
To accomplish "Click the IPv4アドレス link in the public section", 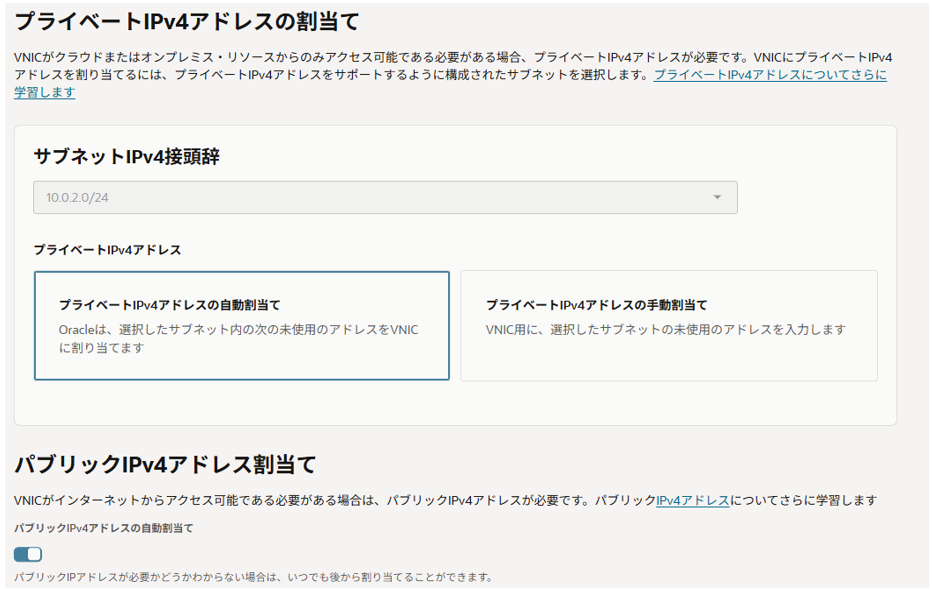I will coord(693,500).
